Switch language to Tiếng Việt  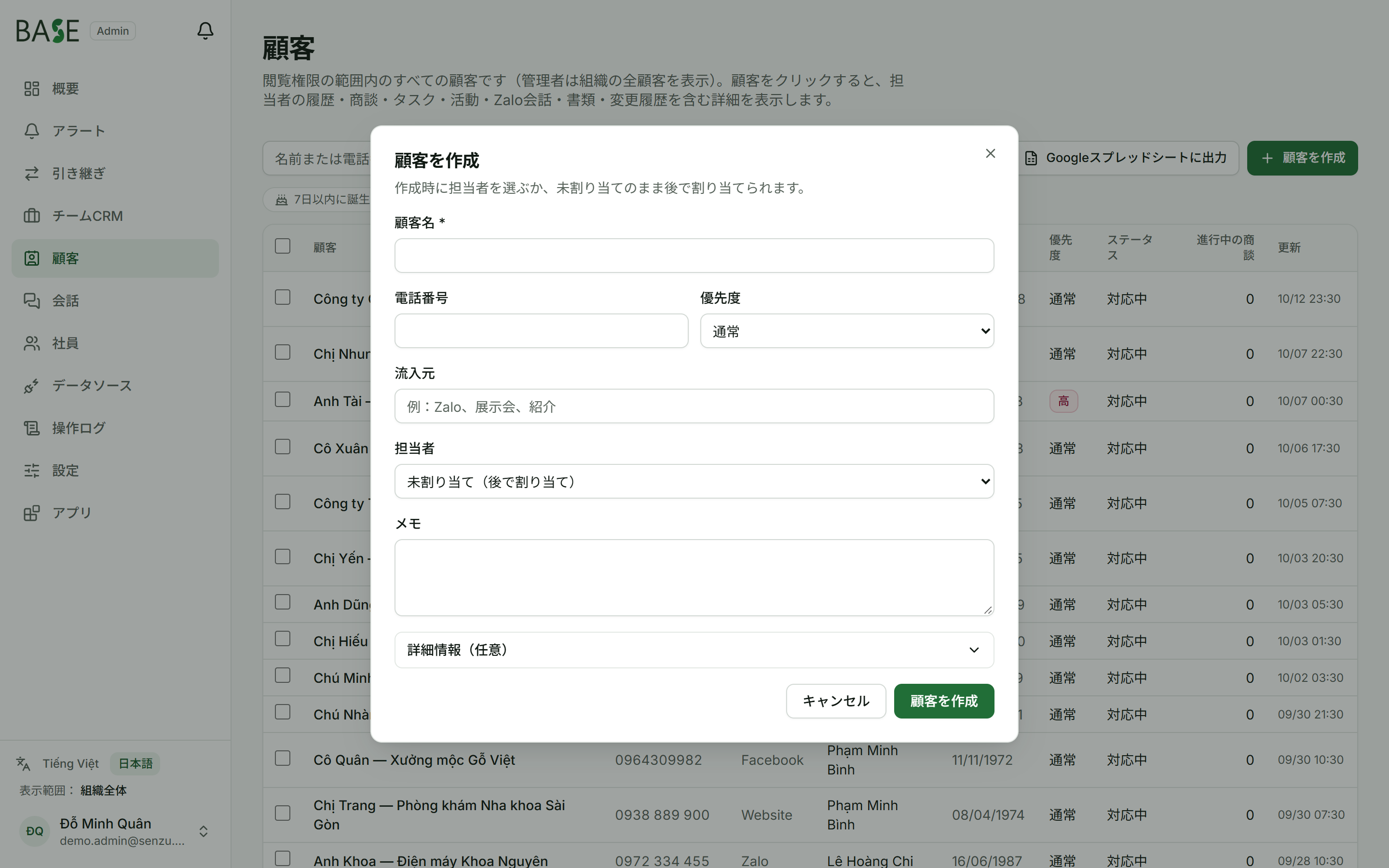click(70, 763)
